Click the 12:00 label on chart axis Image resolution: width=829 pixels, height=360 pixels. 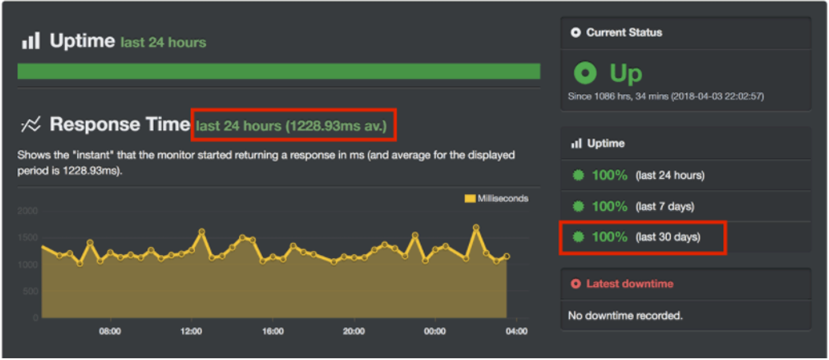click(x=191, y=332)
